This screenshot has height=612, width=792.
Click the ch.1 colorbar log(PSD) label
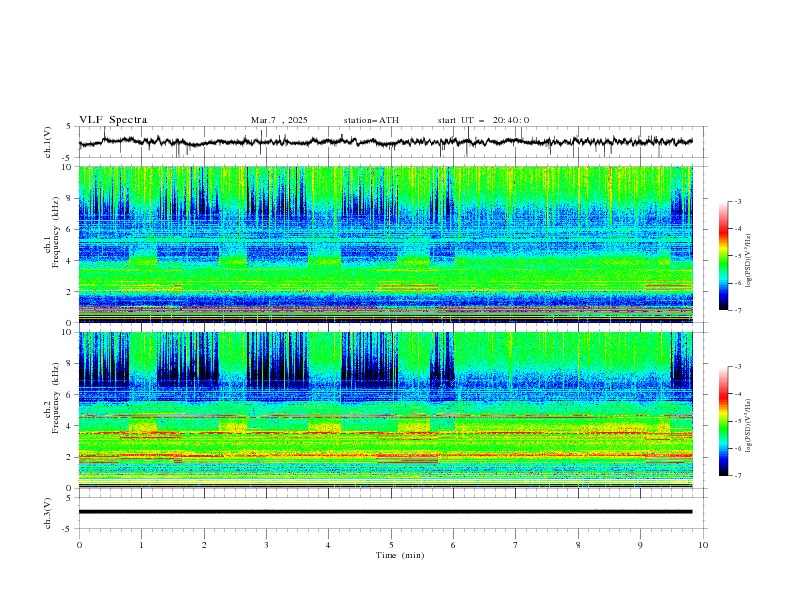click(x=749, y=261)
